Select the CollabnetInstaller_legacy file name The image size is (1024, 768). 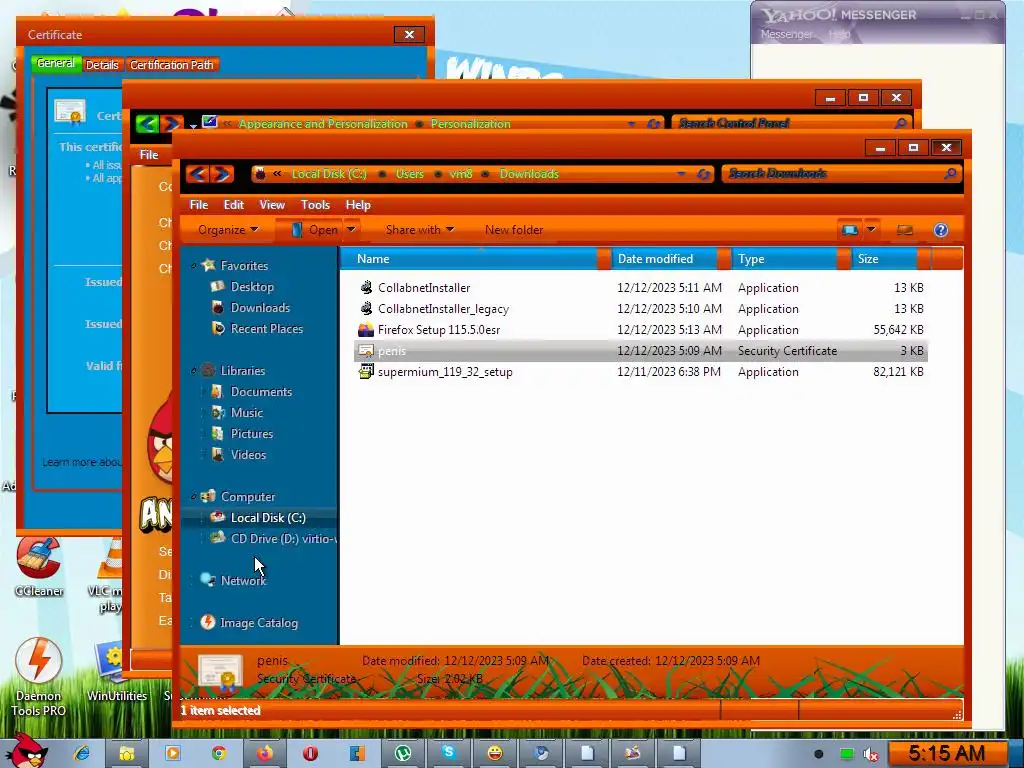[x=443, y=308]
